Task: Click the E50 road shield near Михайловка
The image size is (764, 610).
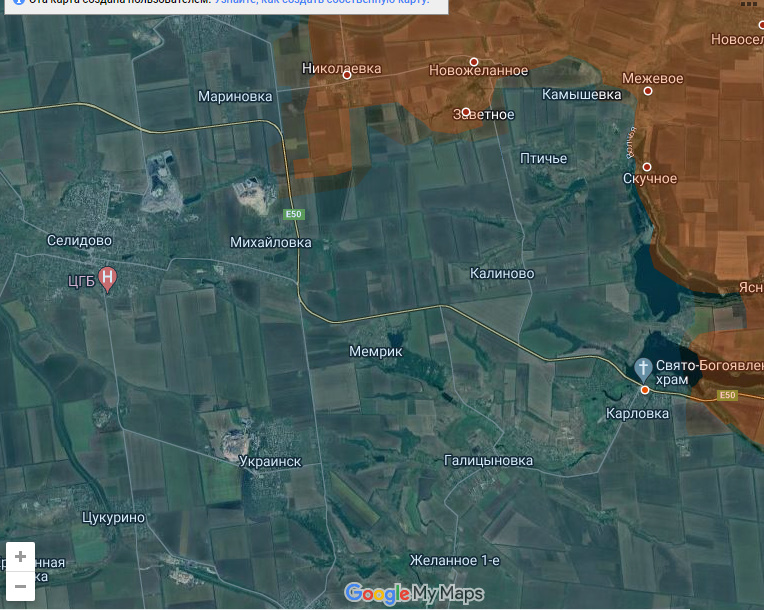Action: (293, 214)
